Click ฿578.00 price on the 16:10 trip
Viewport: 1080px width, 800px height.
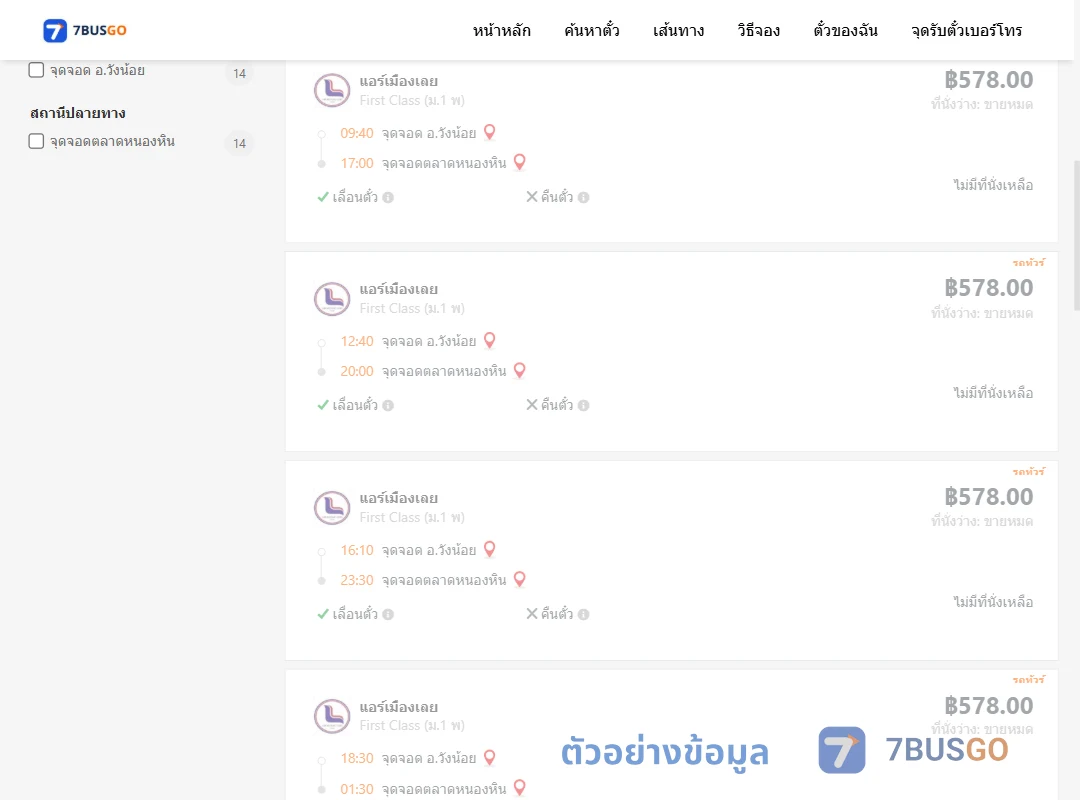(988, 497)
